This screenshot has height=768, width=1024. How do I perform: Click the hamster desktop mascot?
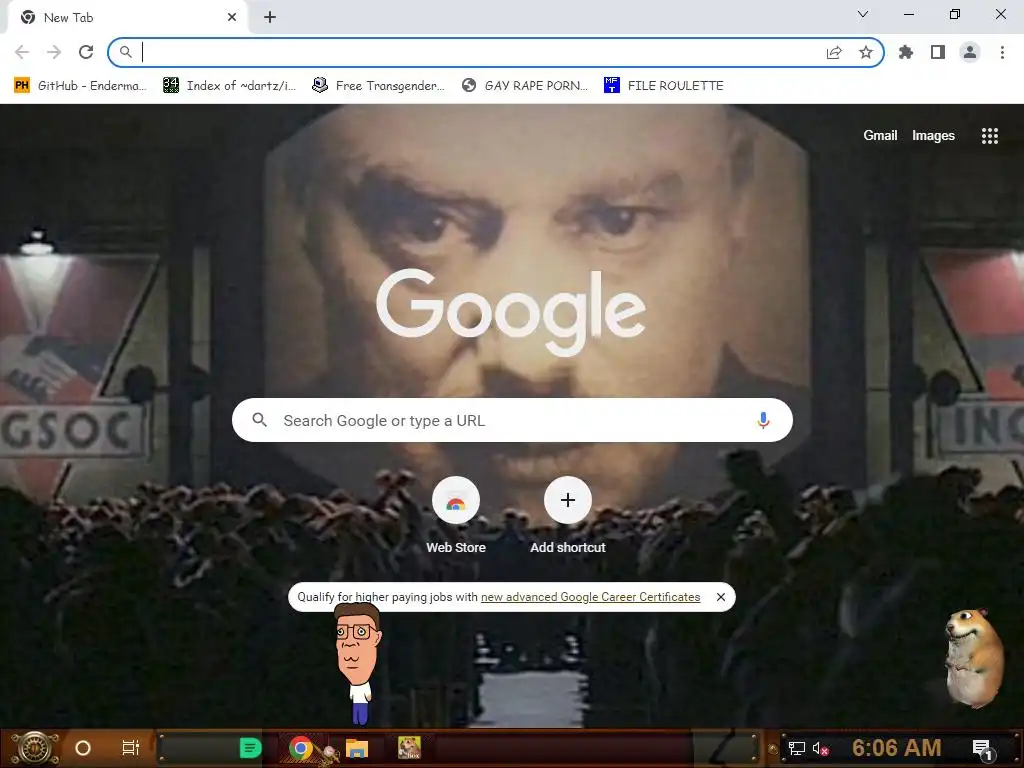(x=974, y=658)
